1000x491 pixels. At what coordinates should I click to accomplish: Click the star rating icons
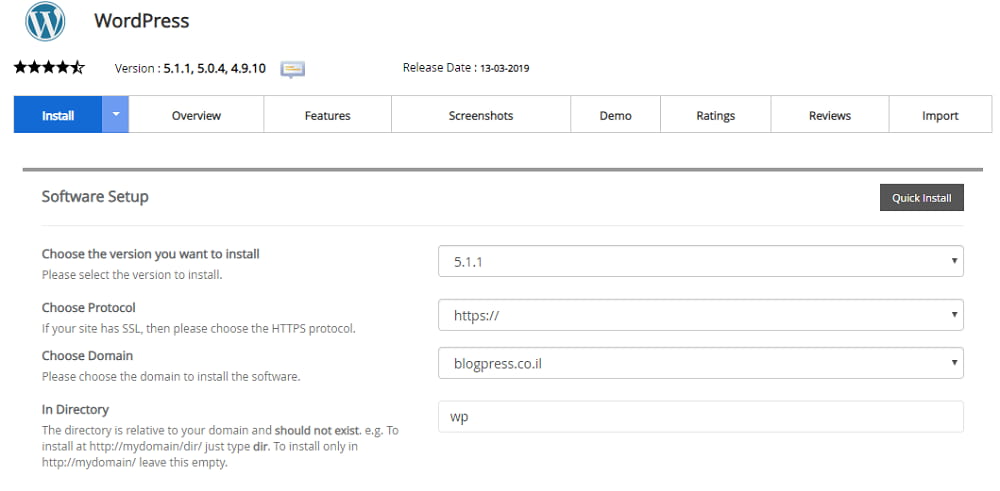point(49,67)
